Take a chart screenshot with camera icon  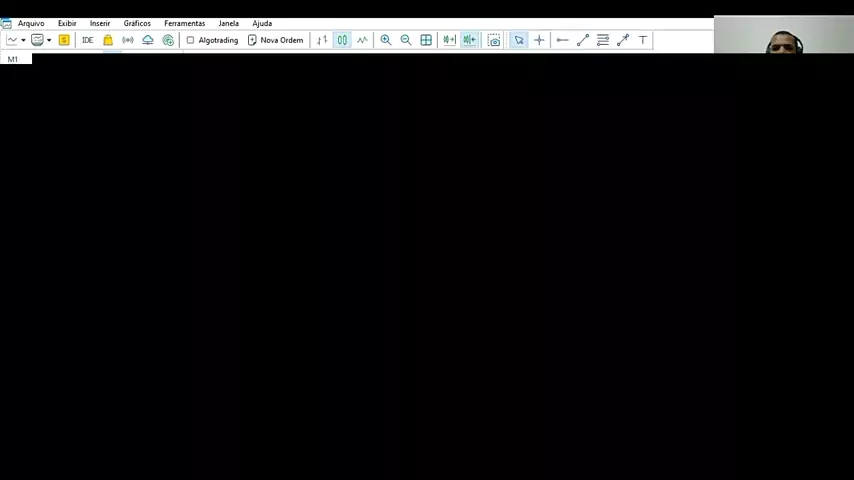[494, 40]
